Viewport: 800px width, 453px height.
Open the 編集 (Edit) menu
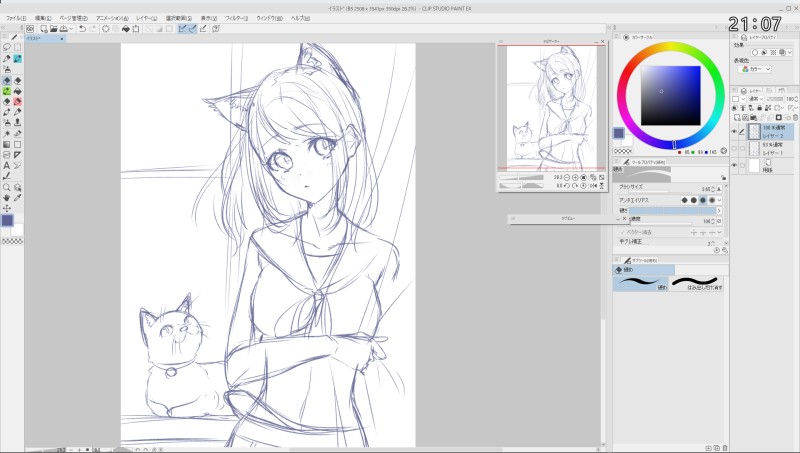point(43,18)
